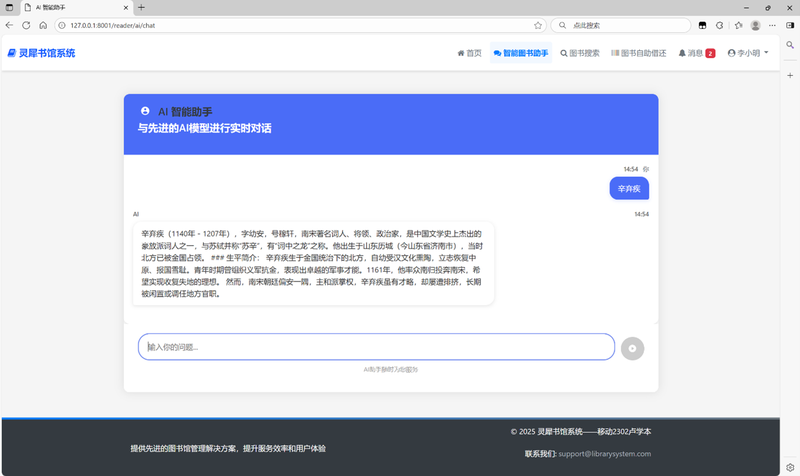Click the 点此搜索 browser search box

pos(620,25)
